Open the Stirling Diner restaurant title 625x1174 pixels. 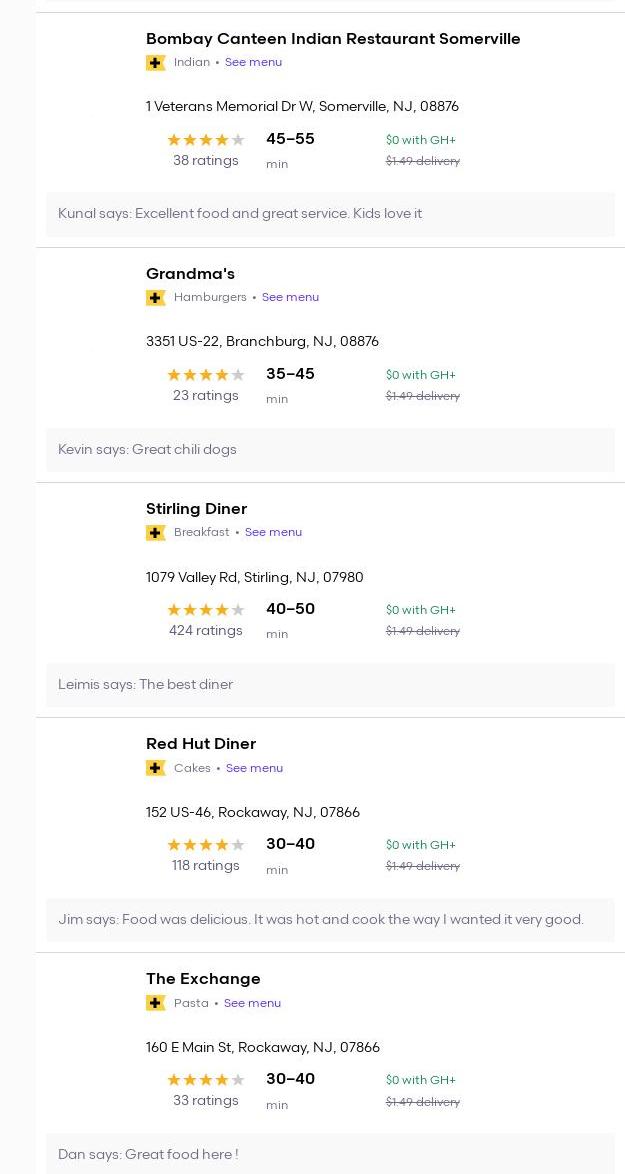[x=196, y=509]
